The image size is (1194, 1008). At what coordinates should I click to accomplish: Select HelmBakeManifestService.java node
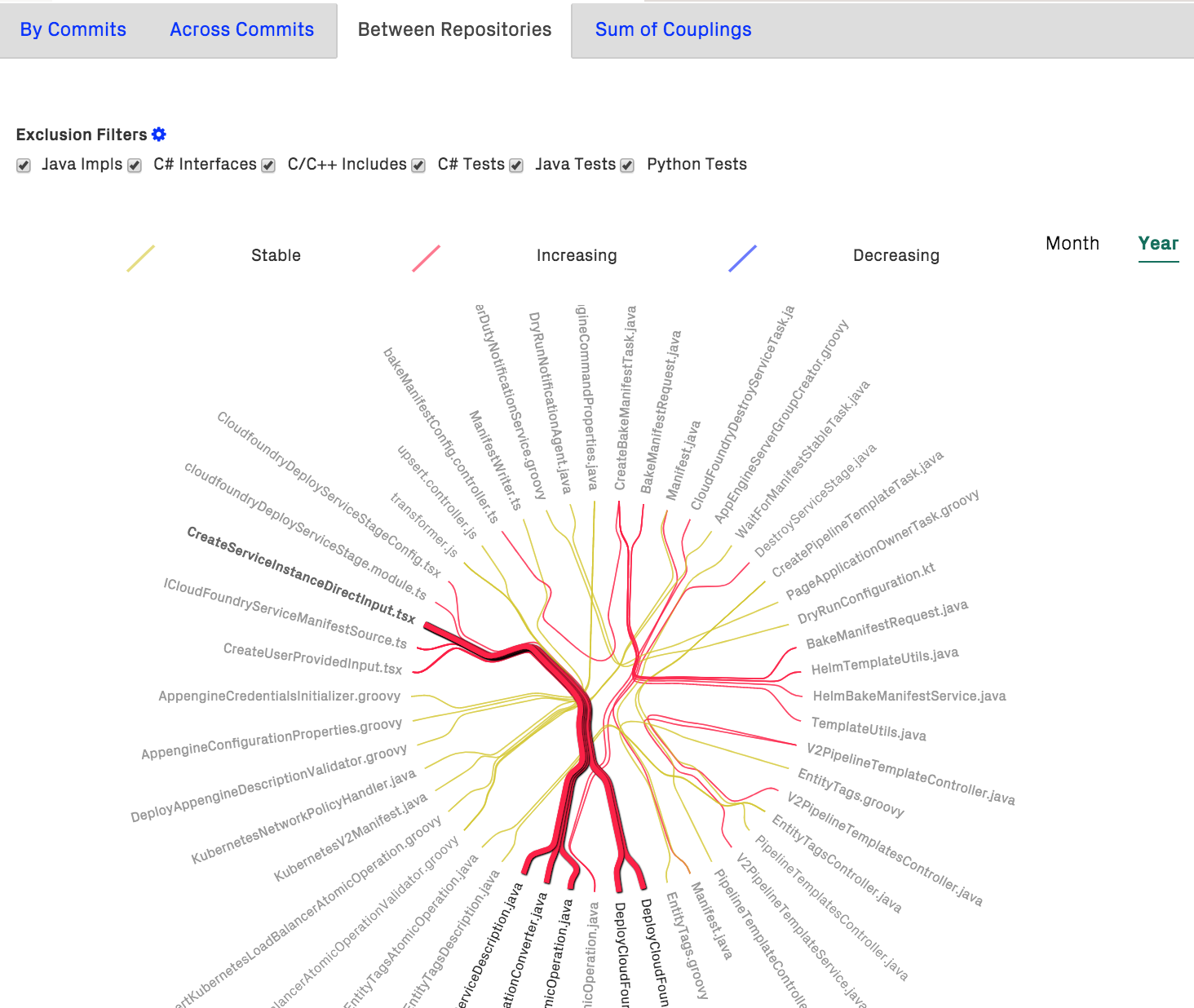909,696
